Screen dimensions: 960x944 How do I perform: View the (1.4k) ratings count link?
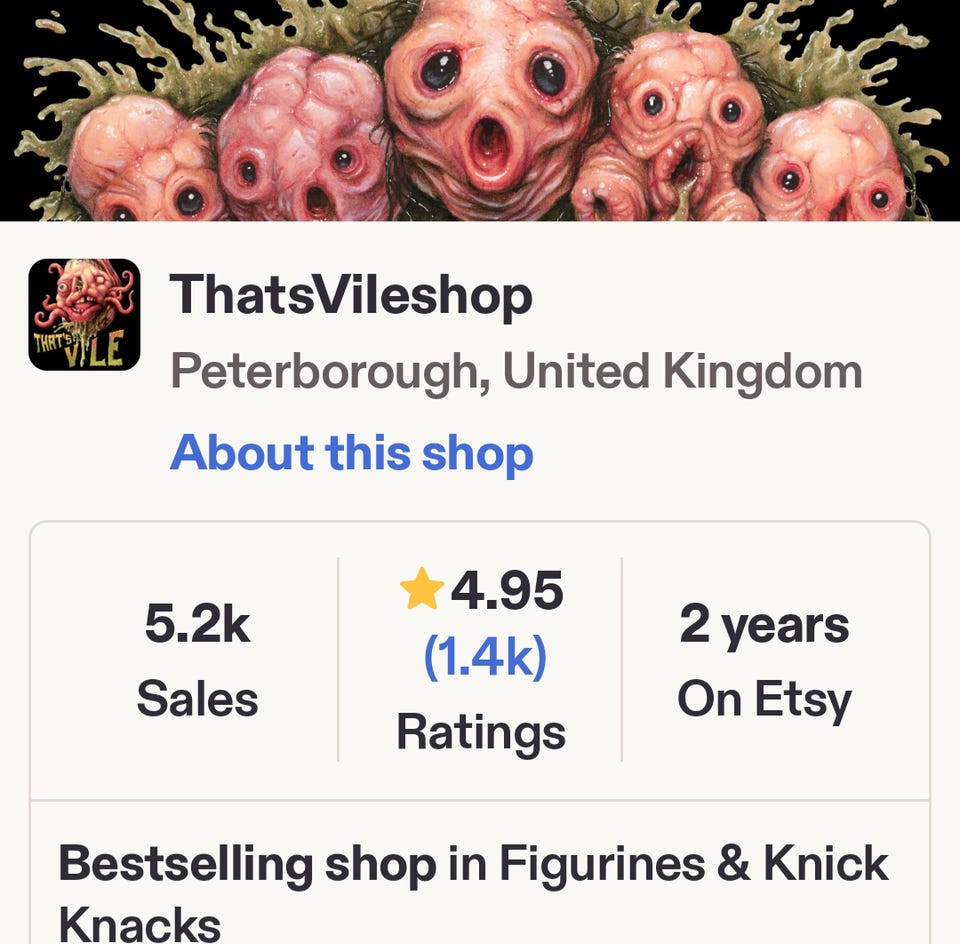click(485, 657)
